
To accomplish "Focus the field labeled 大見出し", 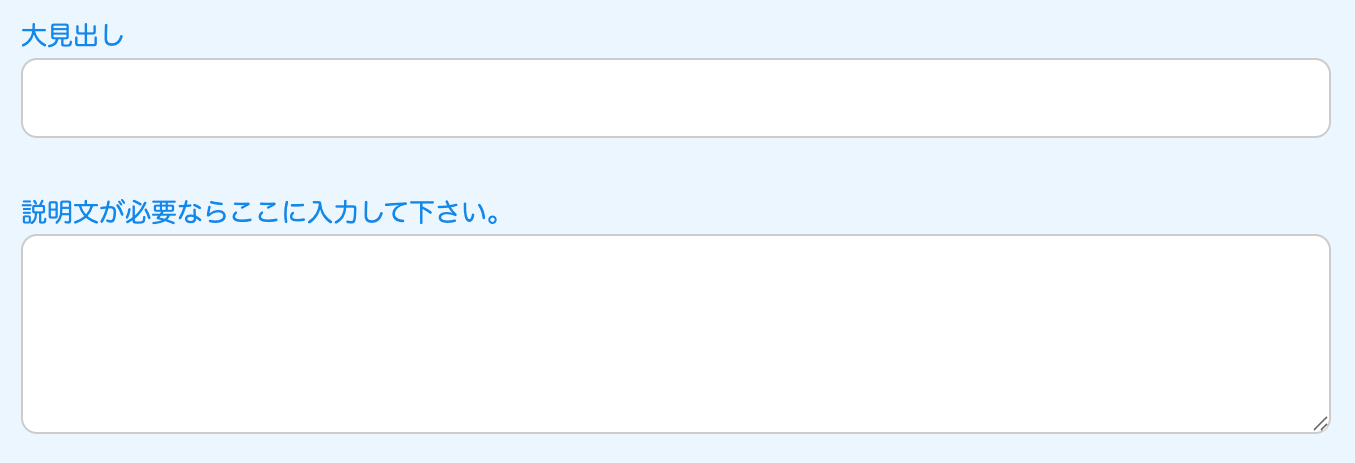I will click(675, 98).
